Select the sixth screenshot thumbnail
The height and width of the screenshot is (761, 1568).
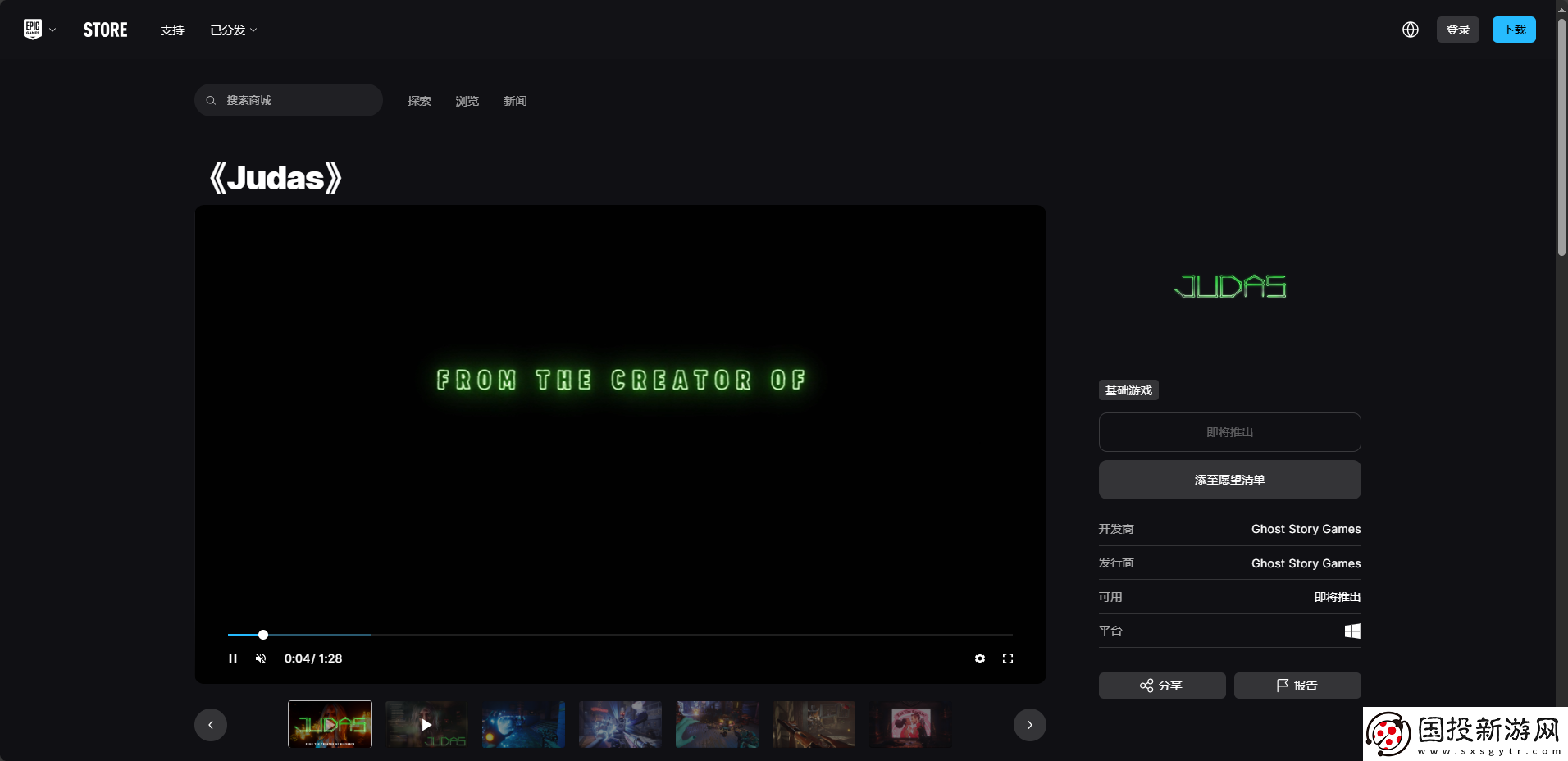click(814, 724)
